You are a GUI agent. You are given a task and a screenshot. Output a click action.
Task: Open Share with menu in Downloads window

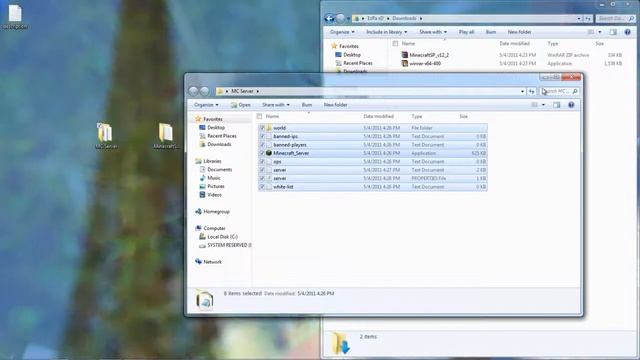(x=433, y=32)
